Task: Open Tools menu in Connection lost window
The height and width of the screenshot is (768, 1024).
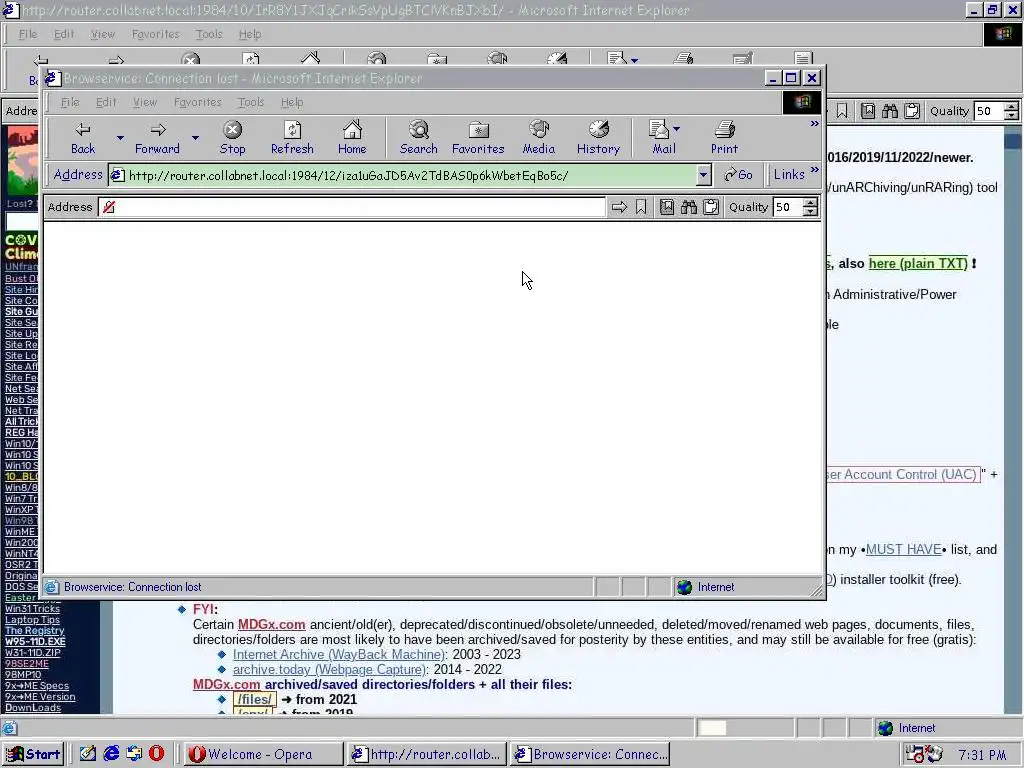Action: (x=251, y=102)
